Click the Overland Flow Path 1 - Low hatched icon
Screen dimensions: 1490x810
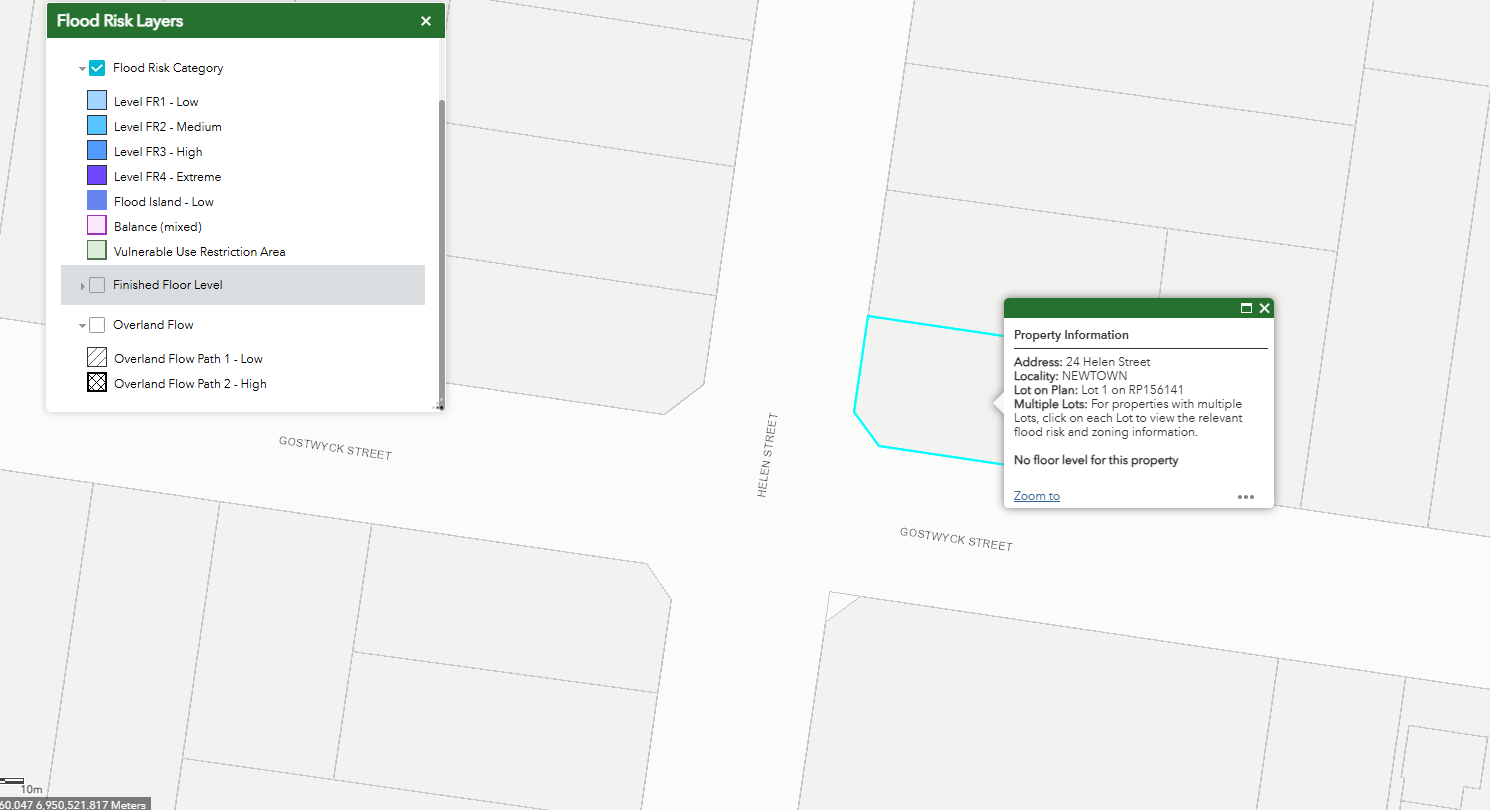(97, 358)
